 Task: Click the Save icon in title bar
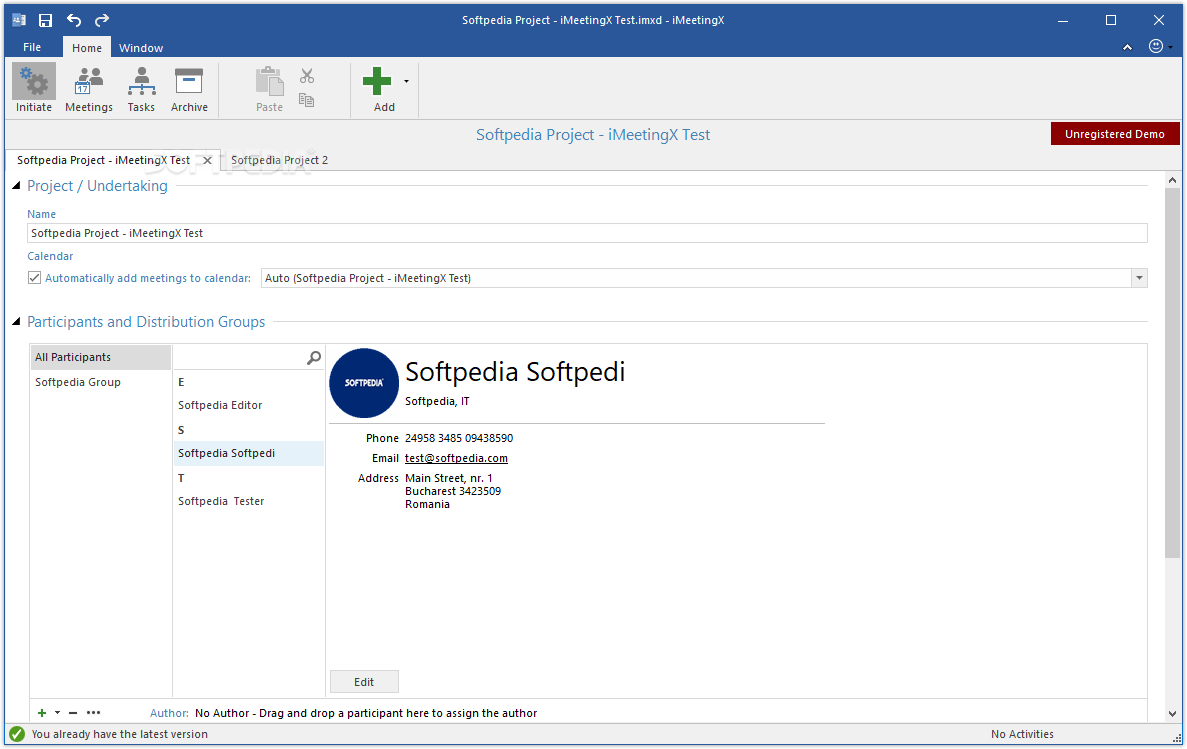pyautogui.click(x=45, y=20)
